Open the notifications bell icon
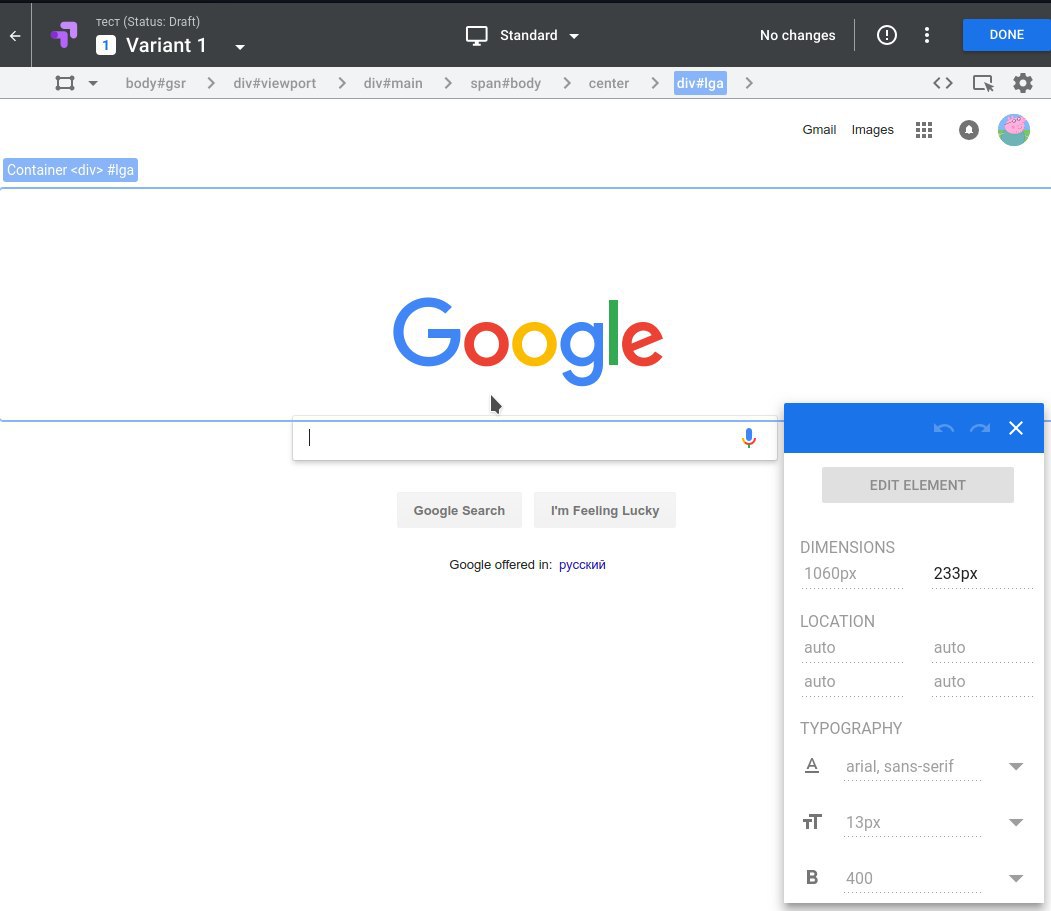The width and height of the screenshot is (1051, 911). click(969, 130)
